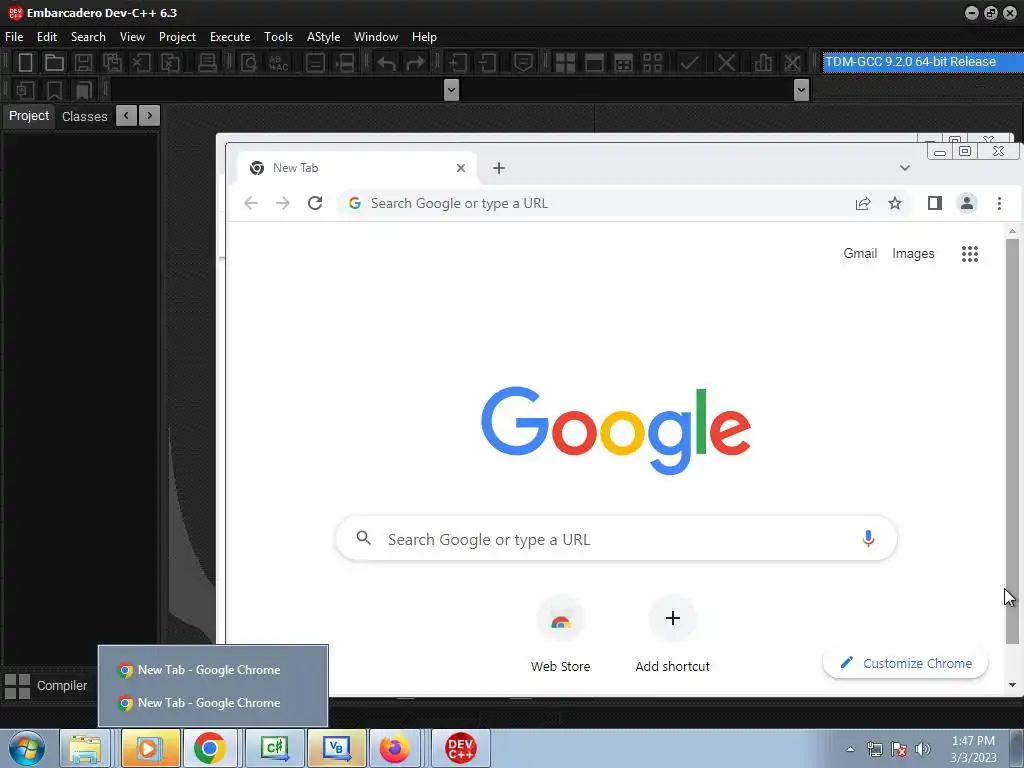This screenshot has height=768, width=1024.
Task: Click the Open folder icon in Dev-C++ toolbar
Action: [54, 63]
